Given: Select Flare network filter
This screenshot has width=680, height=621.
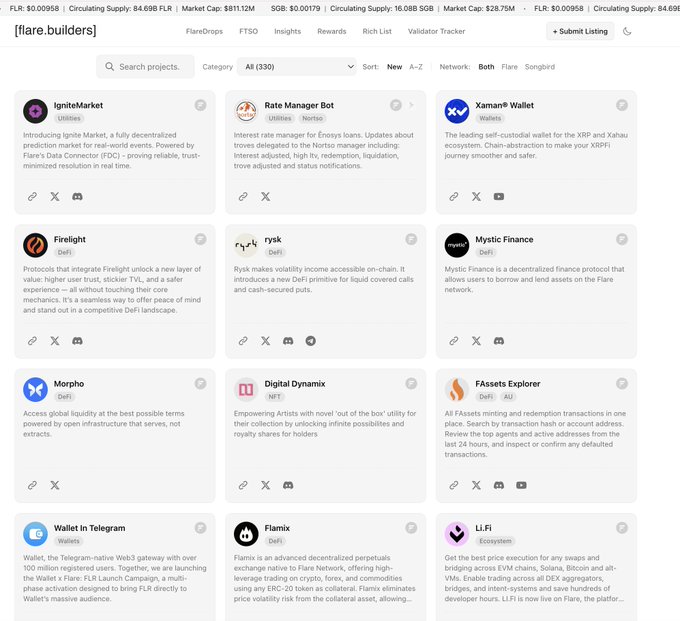Looking at the screenshot, I should (x=510, y=67).
